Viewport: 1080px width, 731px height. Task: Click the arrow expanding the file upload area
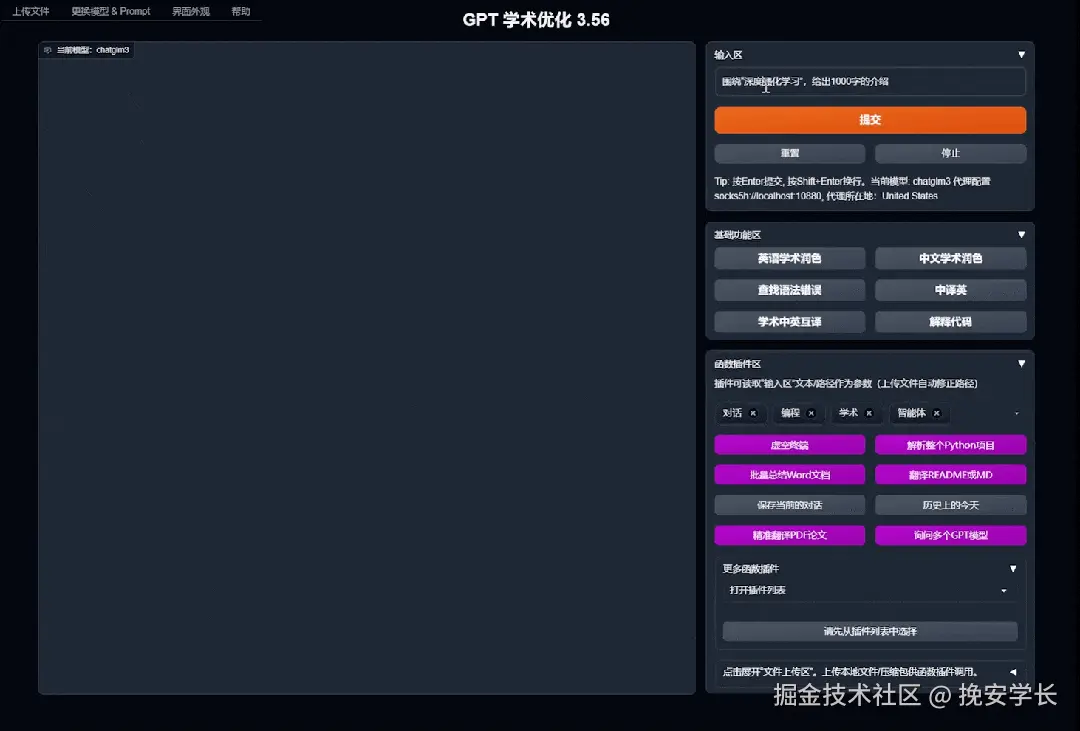1013,672
